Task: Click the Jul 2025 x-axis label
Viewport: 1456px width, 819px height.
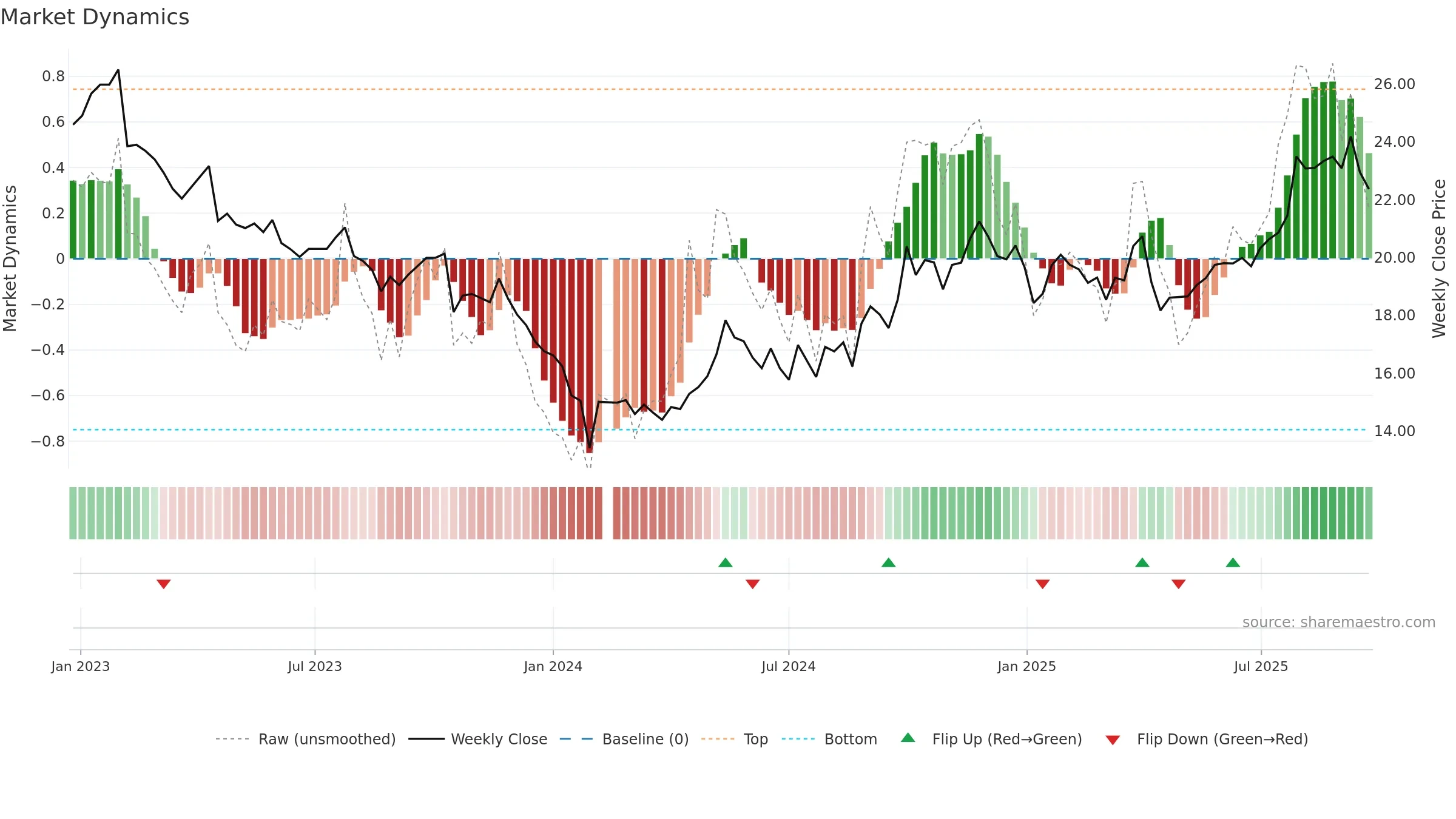Action: point(1261,666)
